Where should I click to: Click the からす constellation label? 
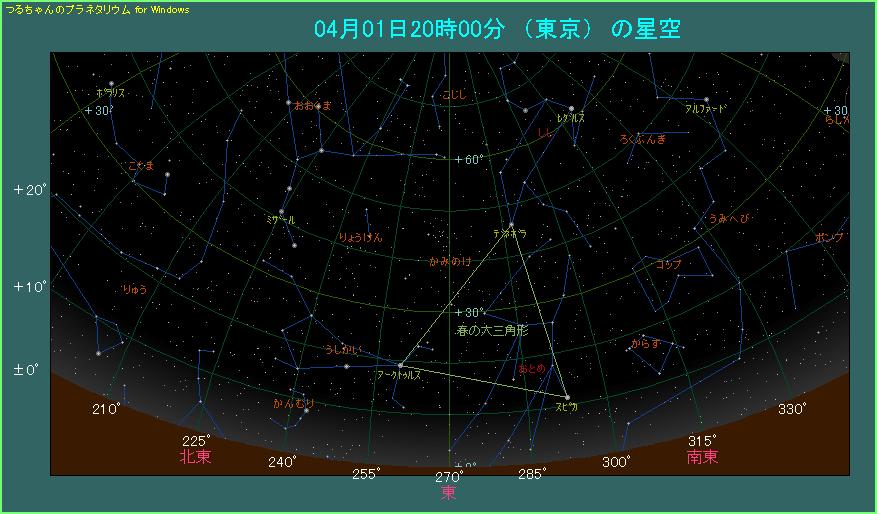[x=645, y=343]
